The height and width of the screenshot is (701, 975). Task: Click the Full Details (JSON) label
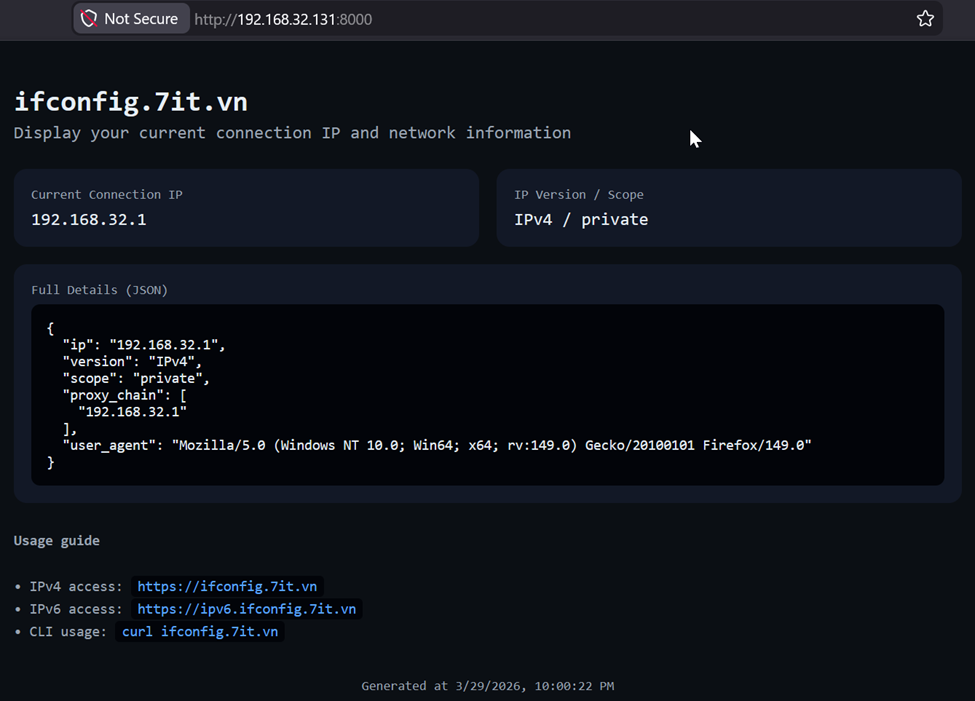pyautogui.click(x=99, y=290)
